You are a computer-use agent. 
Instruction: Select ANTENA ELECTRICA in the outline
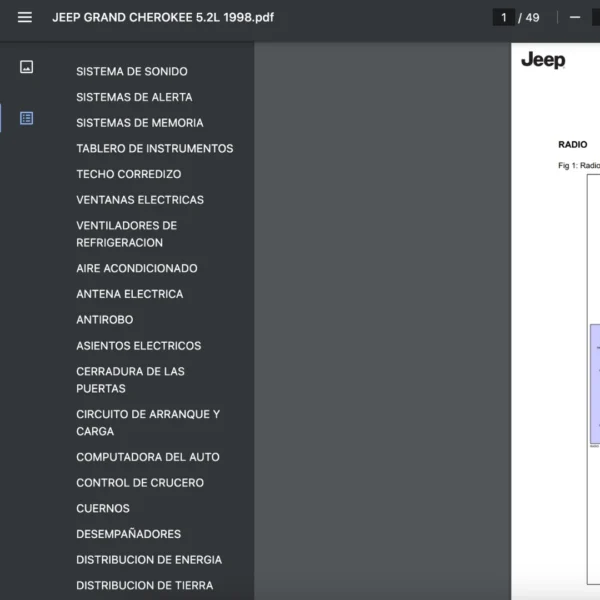130,294
